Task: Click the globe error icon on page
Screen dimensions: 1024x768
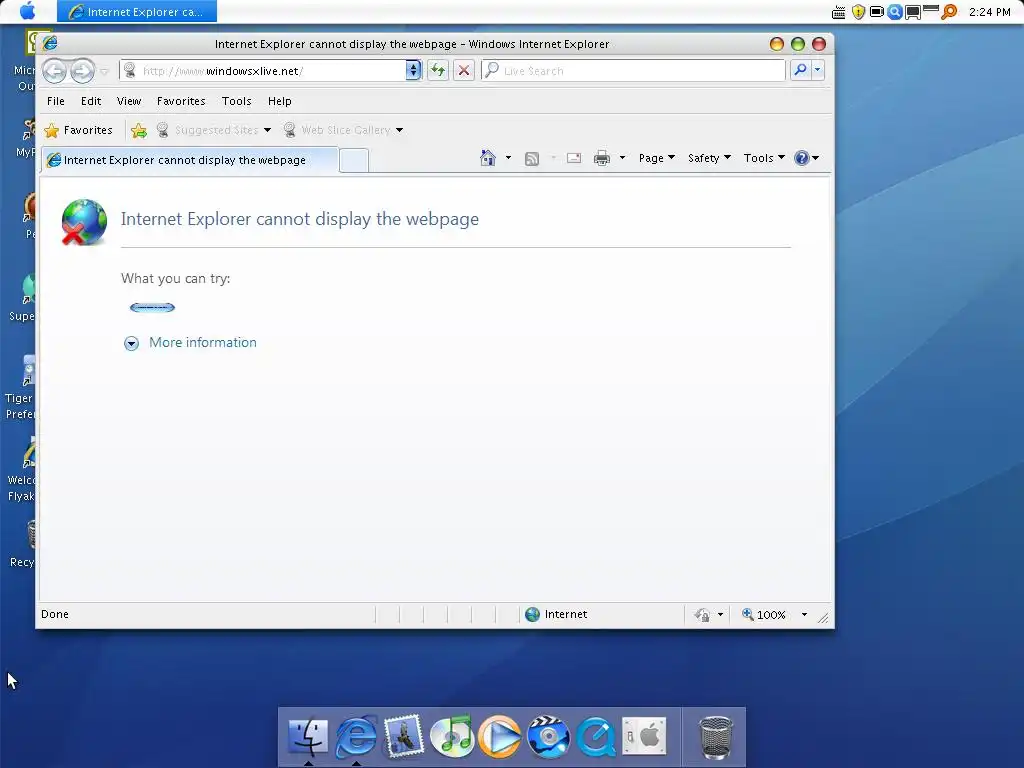Action: (84, 222)
